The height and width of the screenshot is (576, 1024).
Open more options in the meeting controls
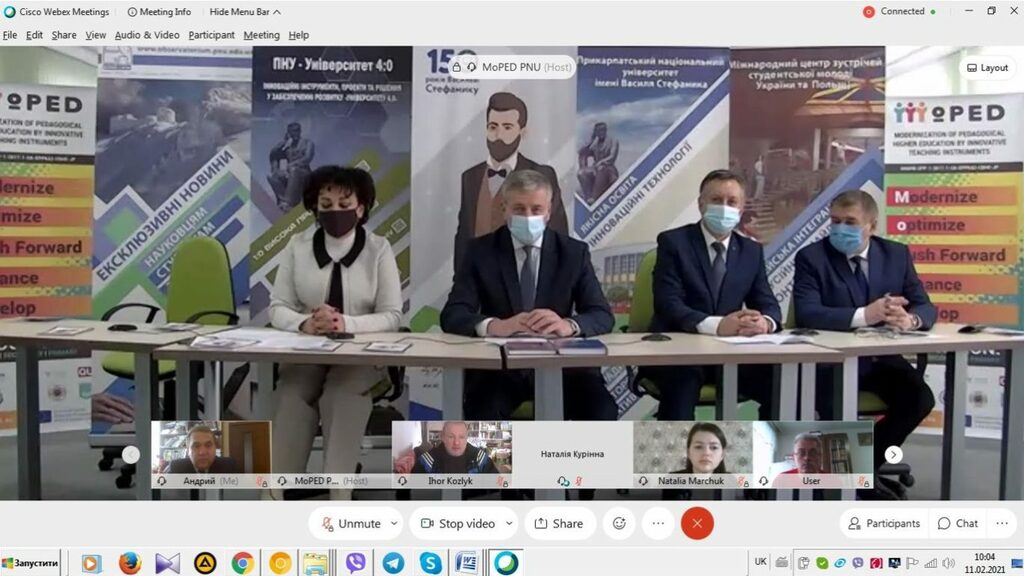pos(657,523)
